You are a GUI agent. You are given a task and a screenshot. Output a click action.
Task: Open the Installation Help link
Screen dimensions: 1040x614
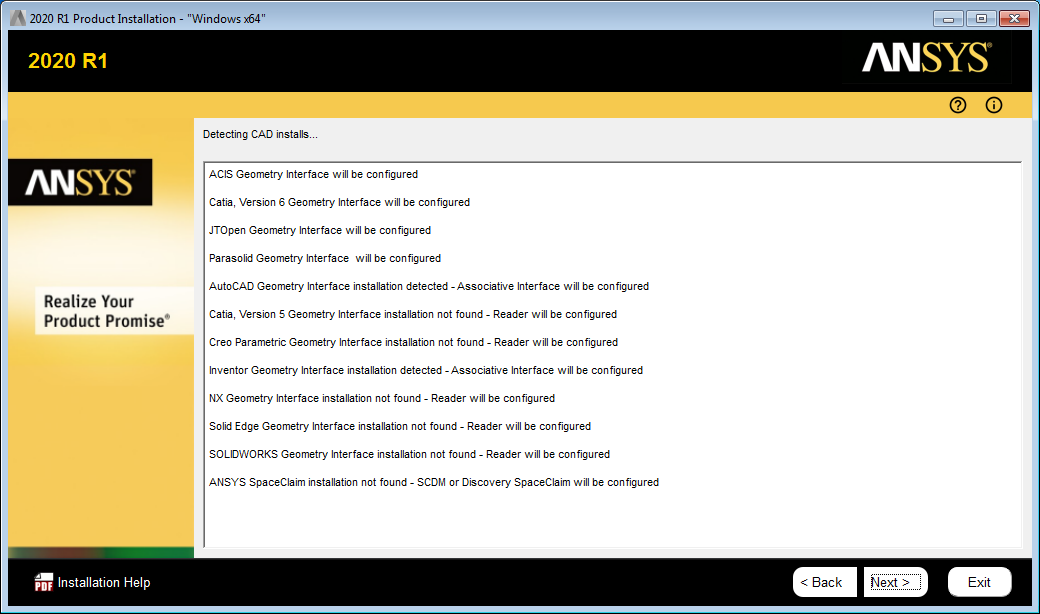104,582
